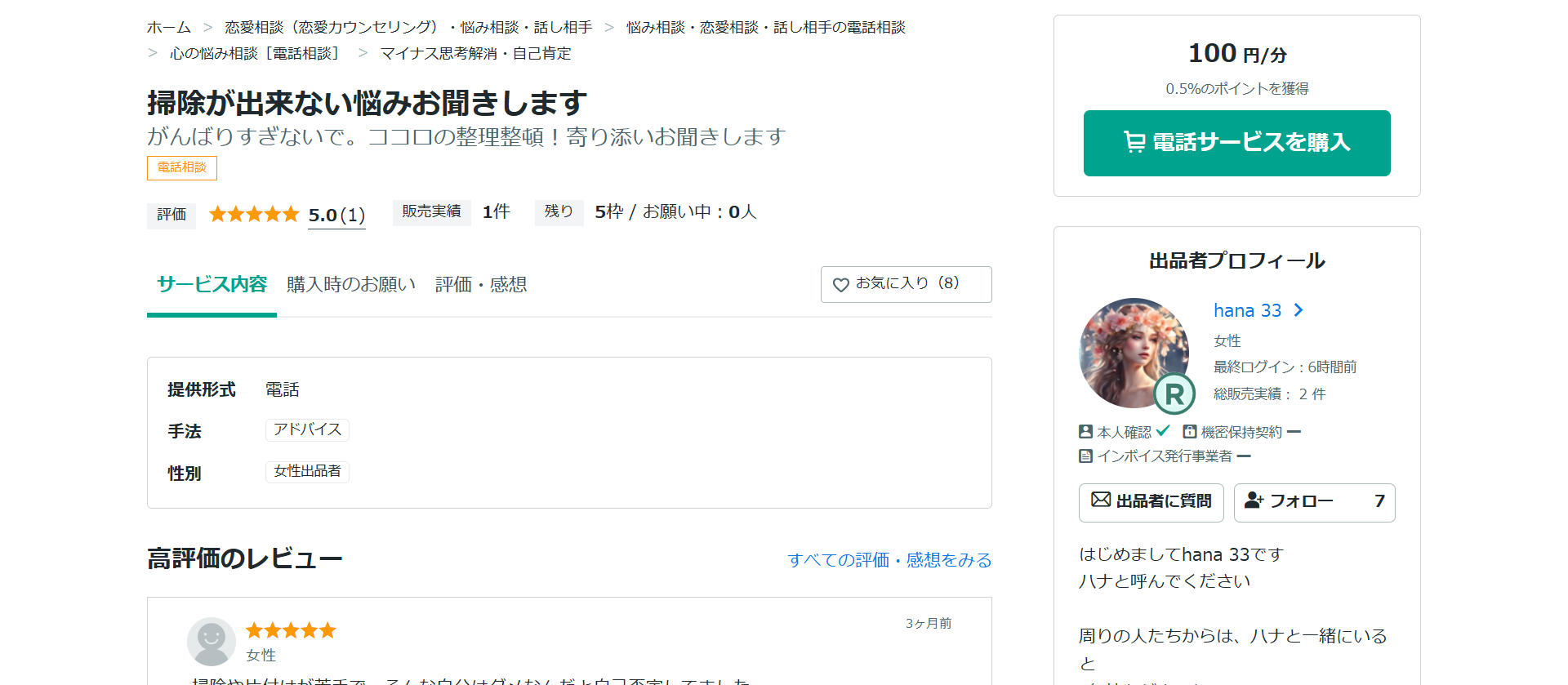Click the envelope icon for 出品者に質問
The image size is (1568, 685).
[1101, 500]
